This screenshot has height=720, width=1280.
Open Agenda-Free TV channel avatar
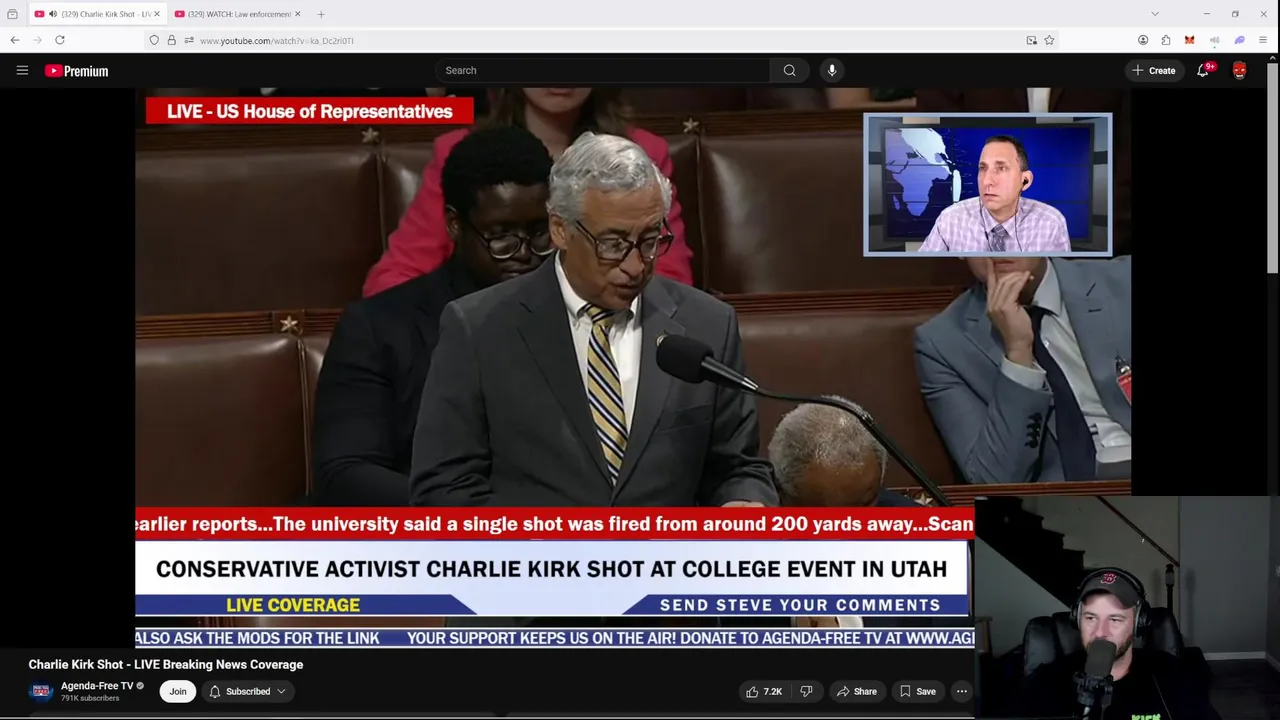click(x=41, y=691)
